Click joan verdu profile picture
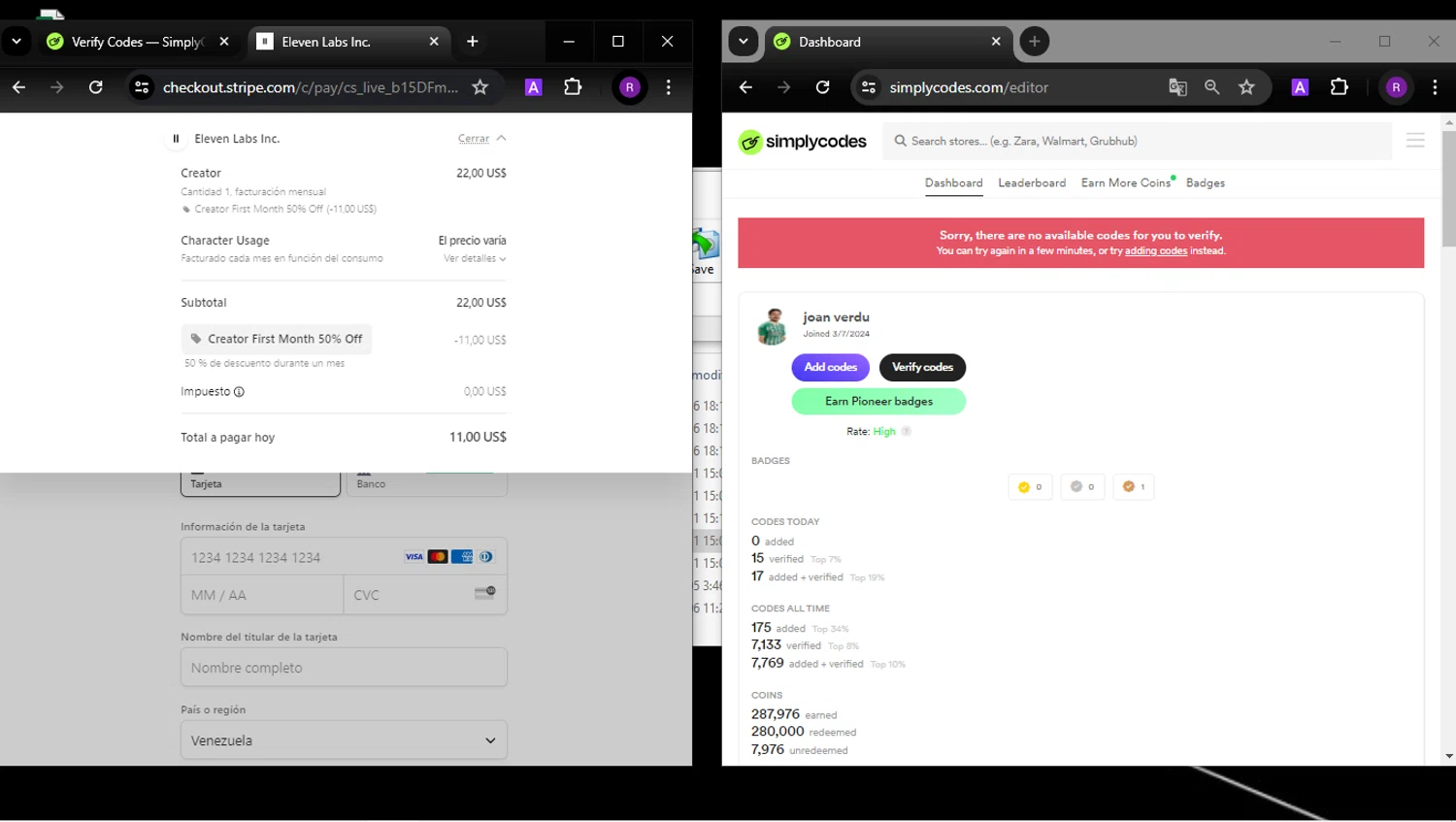This screenshot has height=822, width=1456. click(773, 327)
